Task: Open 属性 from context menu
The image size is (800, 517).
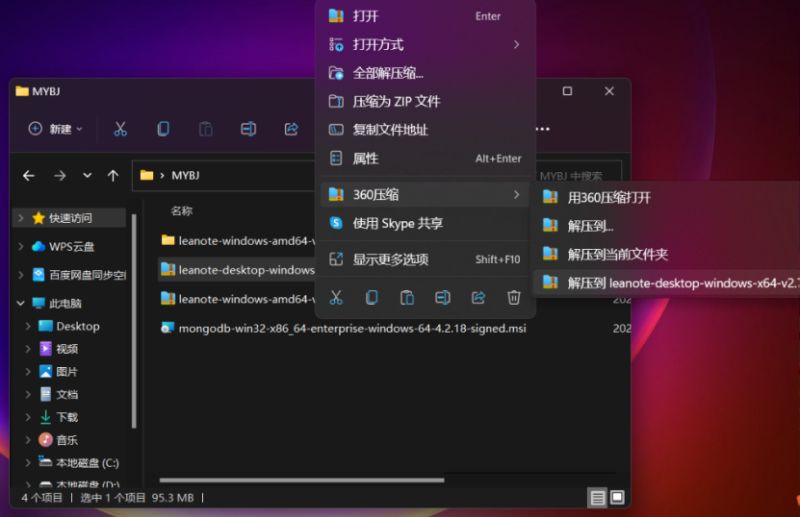Action: [x=425, y=158]
